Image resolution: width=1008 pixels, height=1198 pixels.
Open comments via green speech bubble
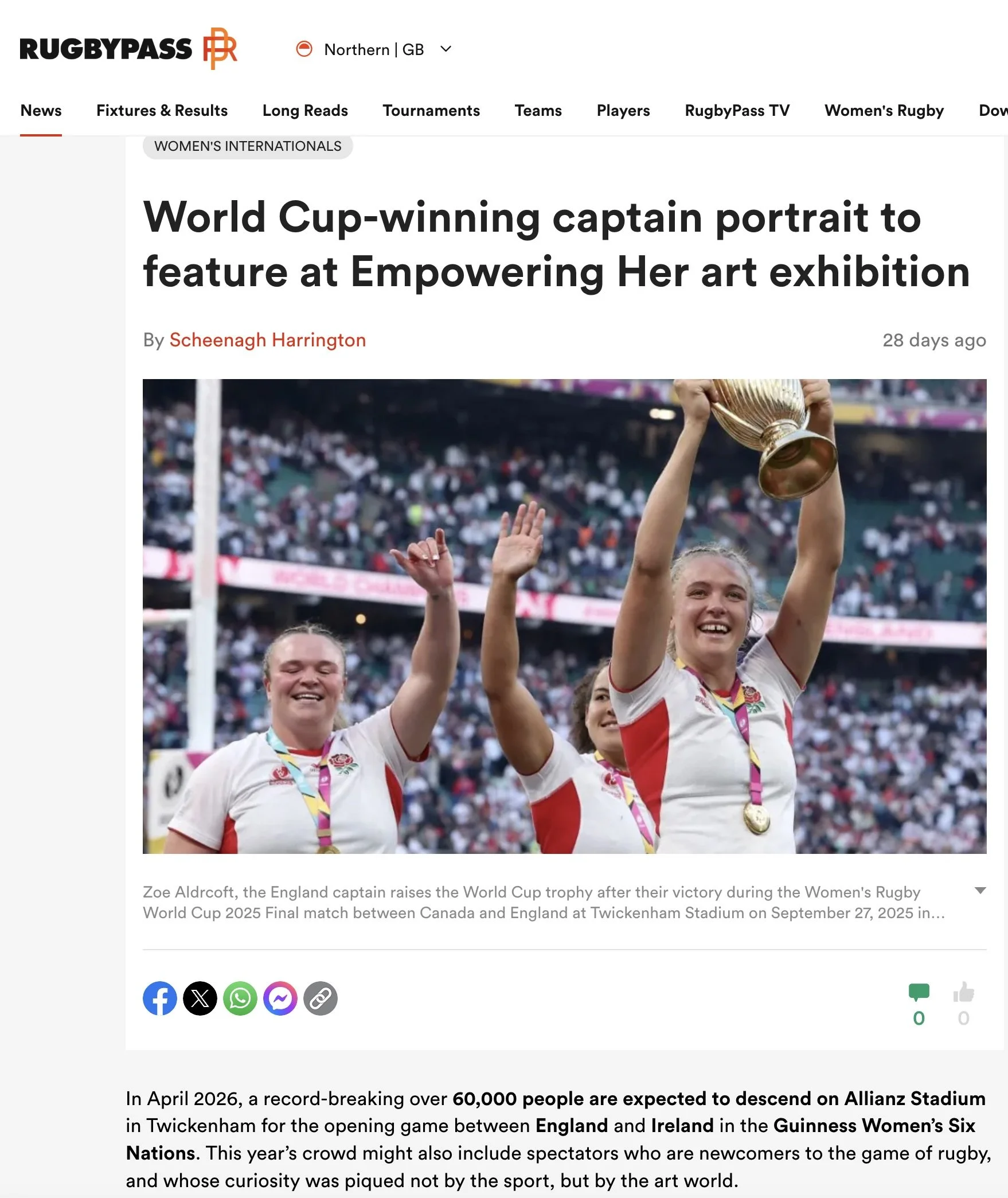[919, 993]
